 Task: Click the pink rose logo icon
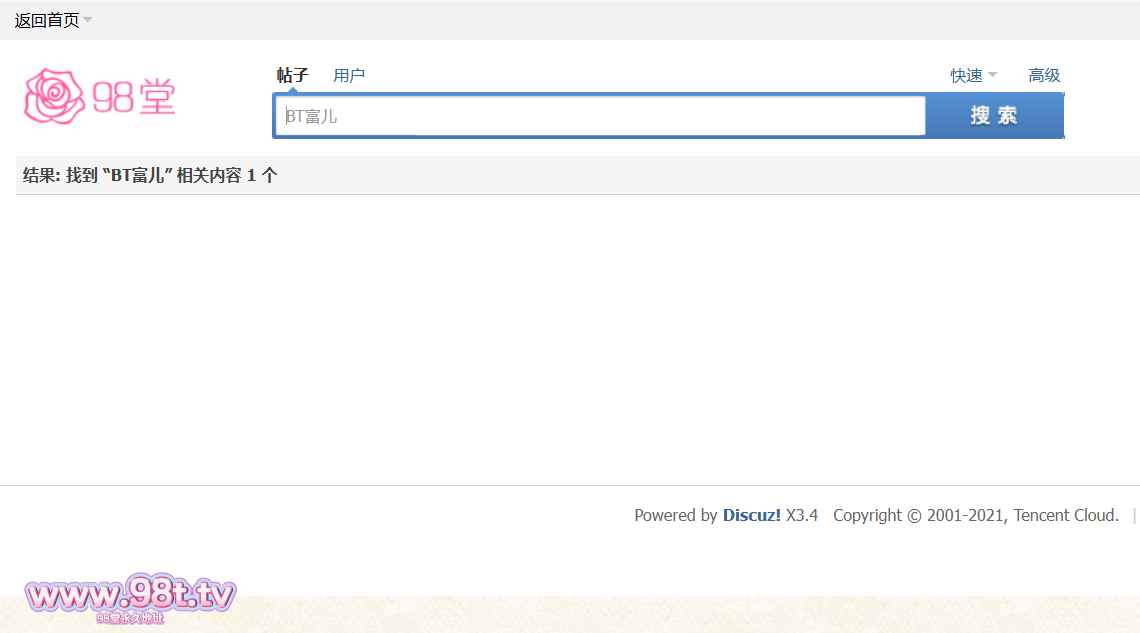pos(54,97)
